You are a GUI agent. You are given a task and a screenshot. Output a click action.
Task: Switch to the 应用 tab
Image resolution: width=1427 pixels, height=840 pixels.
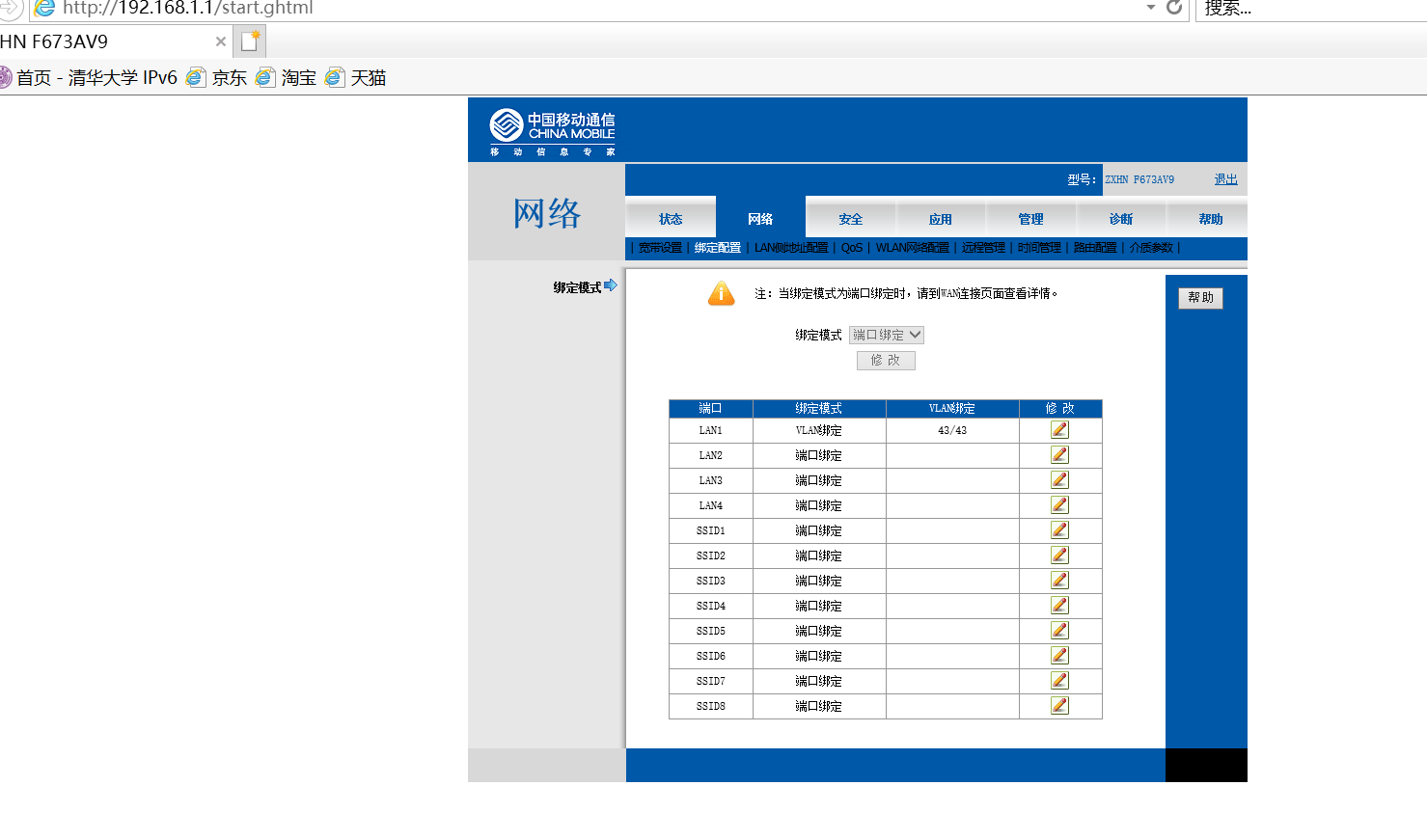coord(941,219)
